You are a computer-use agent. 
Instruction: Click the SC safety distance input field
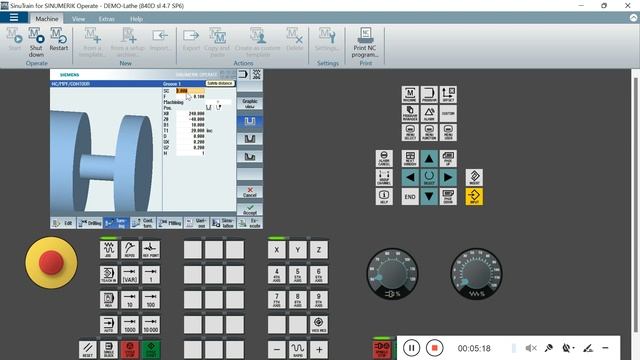pyautogui.click(x=190, y=91)
